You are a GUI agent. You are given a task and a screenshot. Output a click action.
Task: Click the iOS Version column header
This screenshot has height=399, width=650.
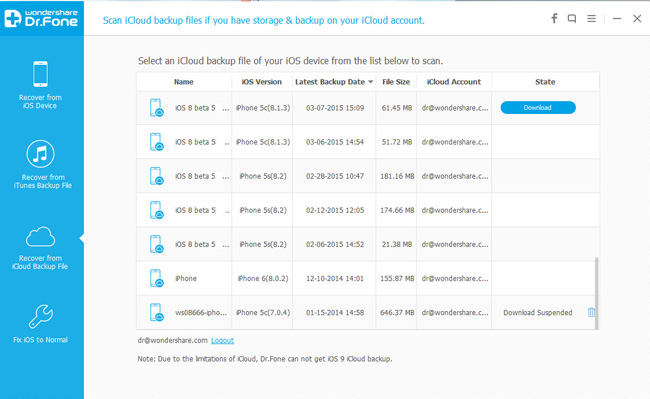click(x=262, y=82)
